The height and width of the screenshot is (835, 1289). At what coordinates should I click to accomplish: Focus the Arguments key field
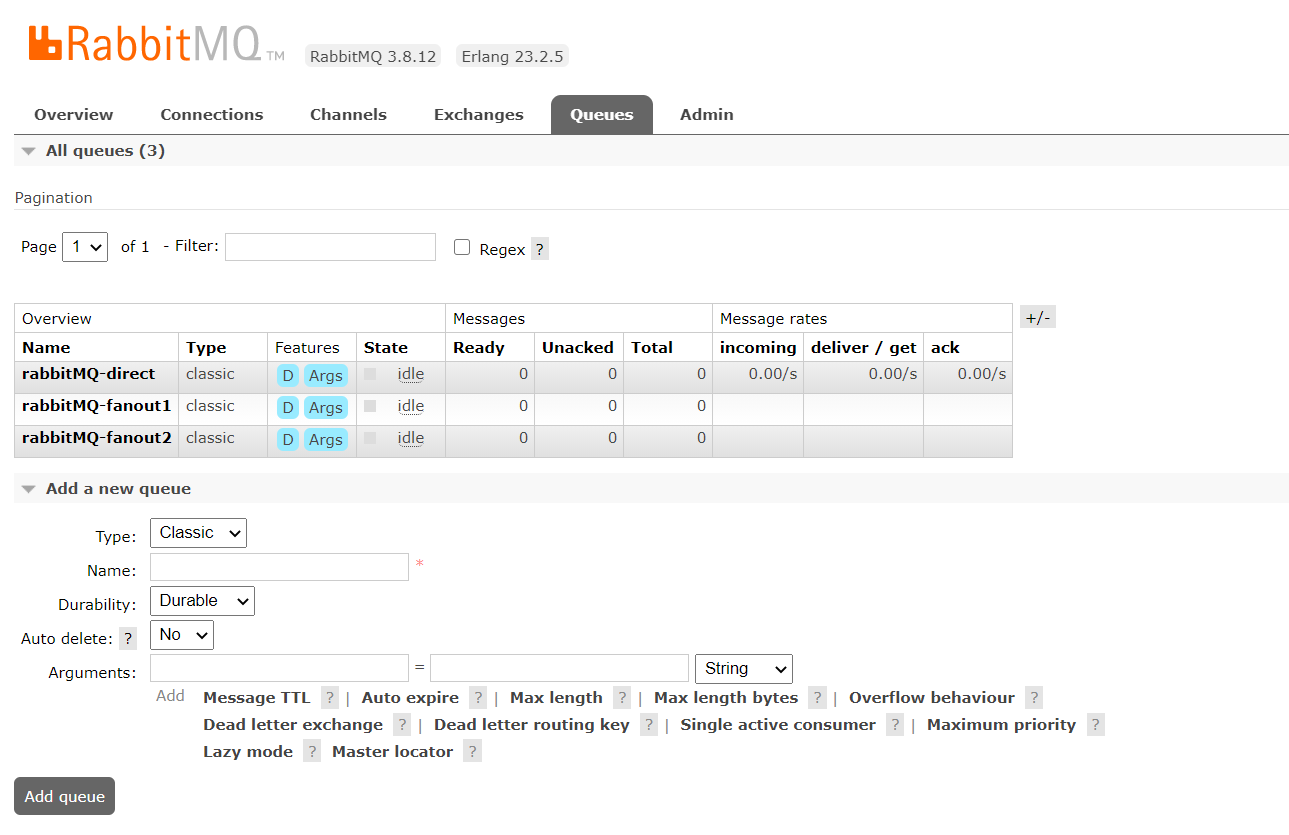point(279,668)
